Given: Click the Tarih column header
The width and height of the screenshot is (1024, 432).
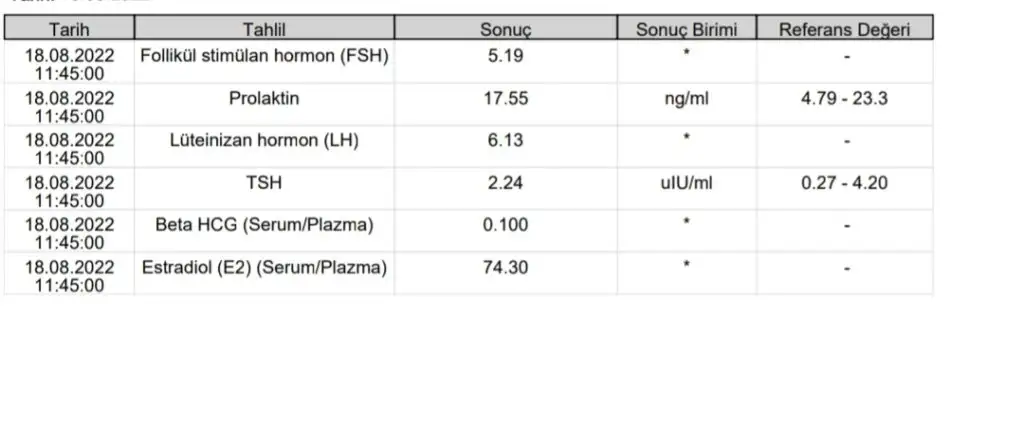Looking at the screenshot, I should point(69,28).
